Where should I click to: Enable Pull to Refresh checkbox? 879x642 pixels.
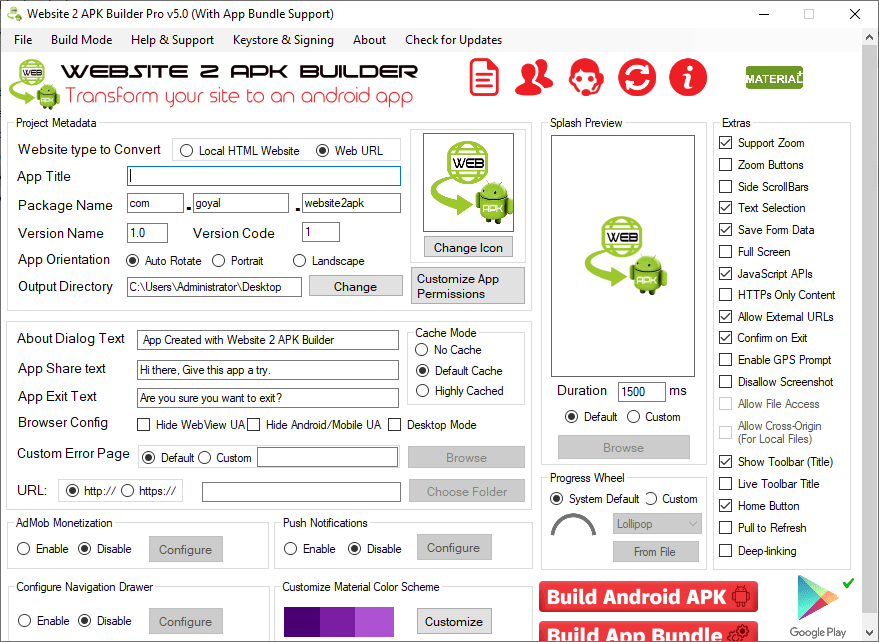click(725, 528)
